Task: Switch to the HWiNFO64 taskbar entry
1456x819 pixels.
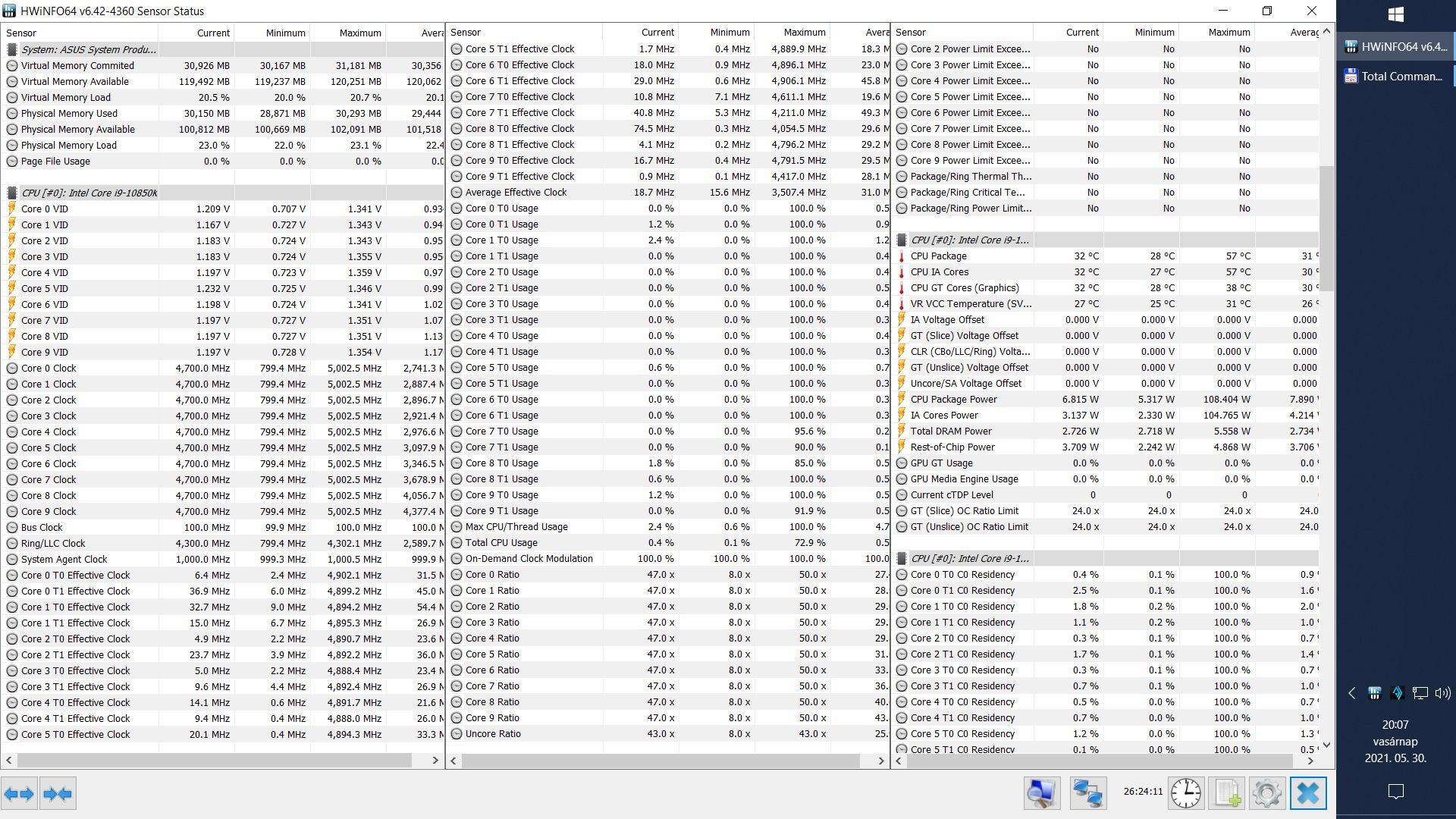Action: coord(1396,46)
